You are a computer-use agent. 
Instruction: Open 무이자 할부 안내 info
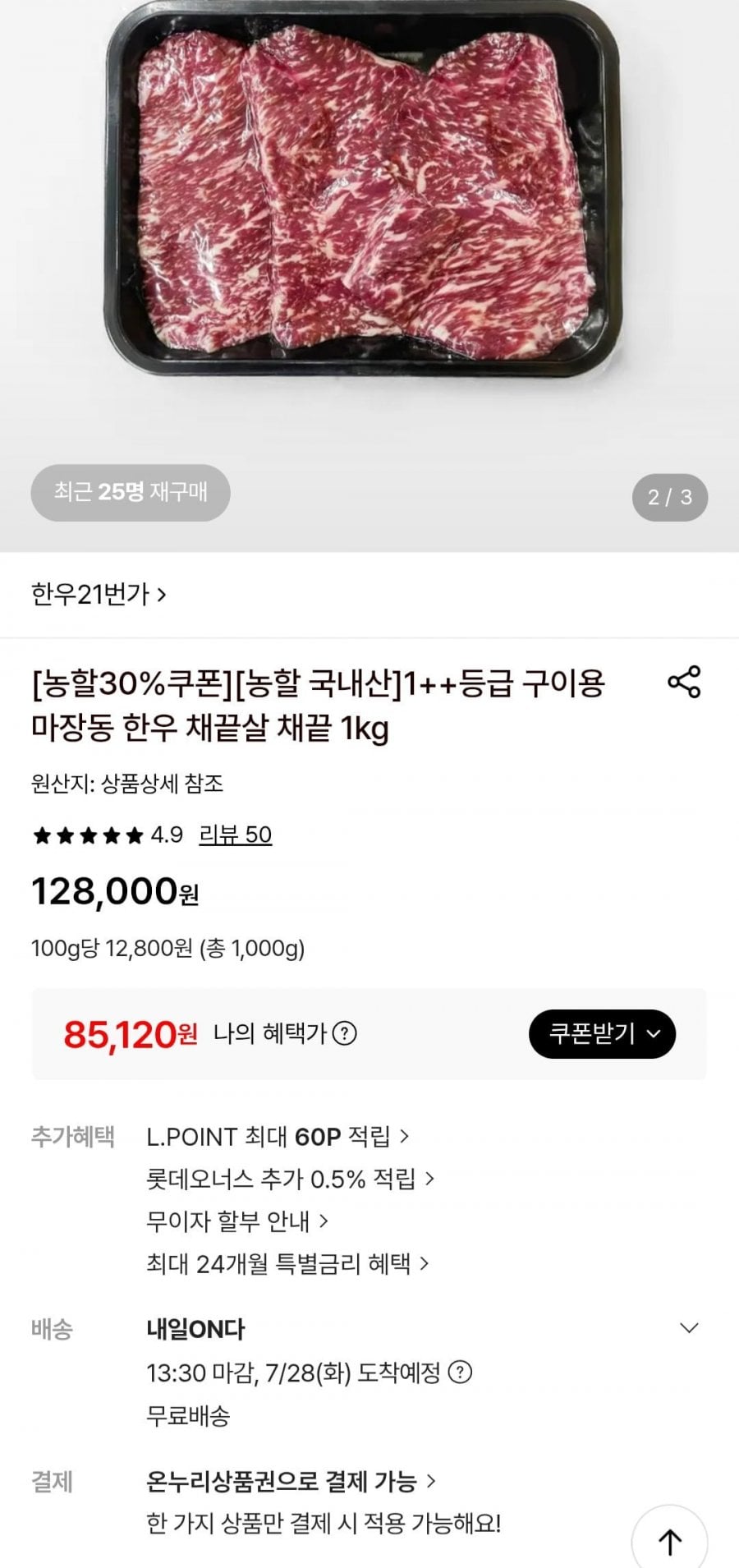[237, 1221]
